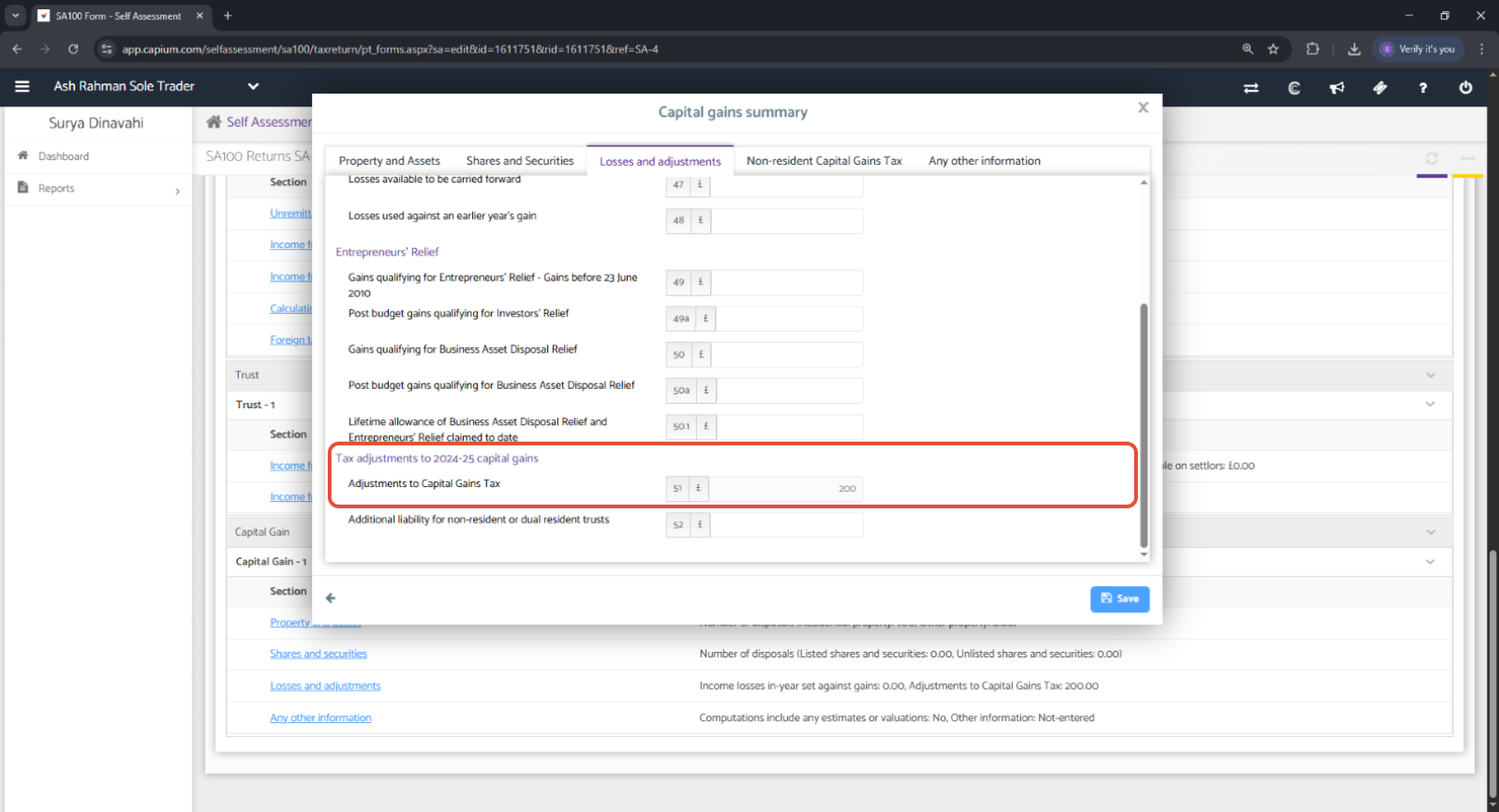The height and width of the screenshot is (812, 1499).
Task: Open a new browser tab
Action: [228, 16]
